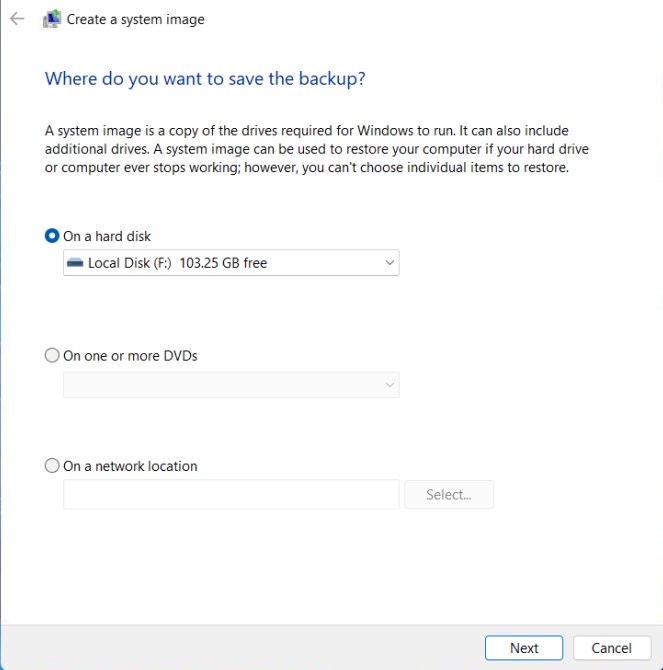This screenshot has height=670, width=663.
Task: Go back using the back arrow
Action: 17,18
